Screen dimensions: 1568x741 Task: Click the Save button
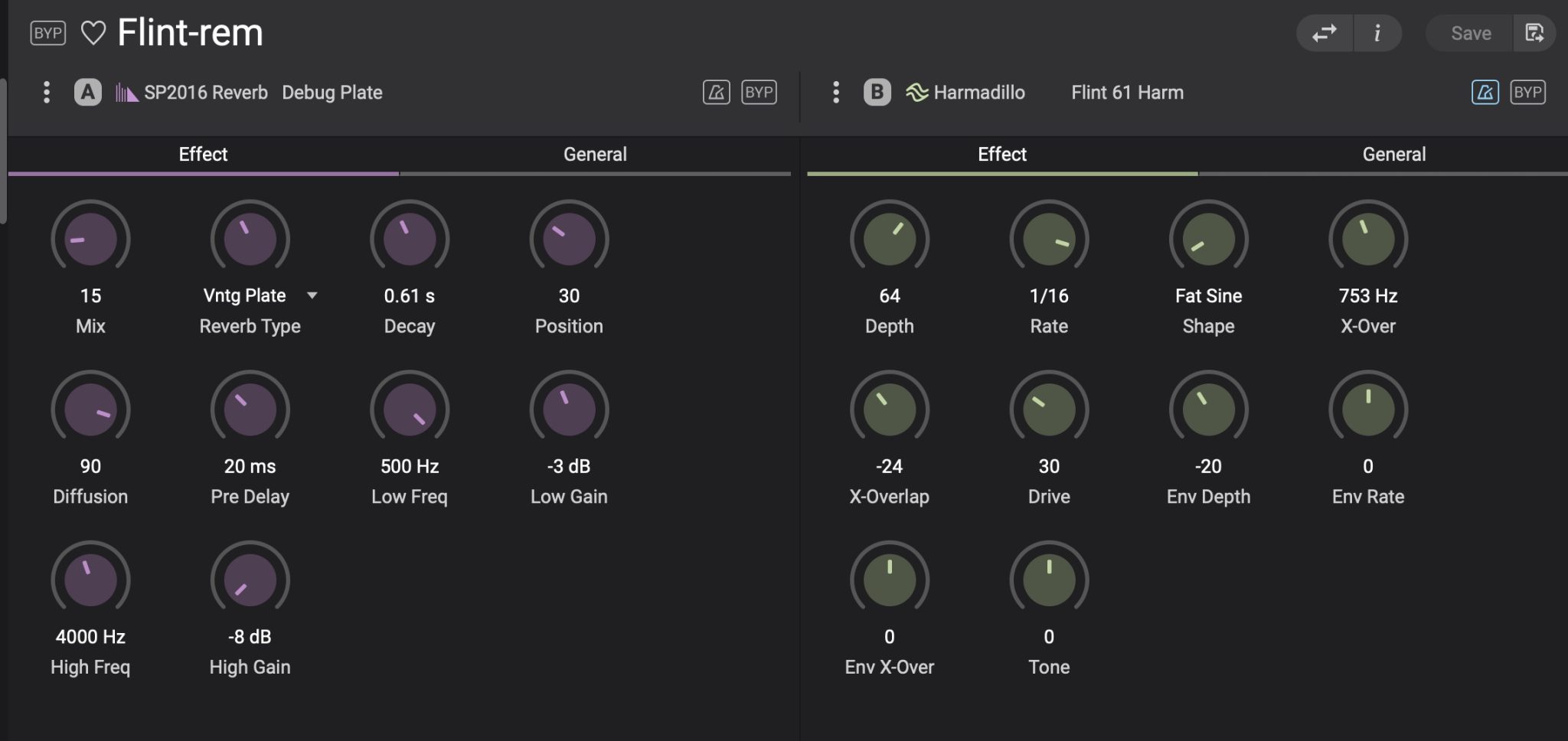[1470, 33]
